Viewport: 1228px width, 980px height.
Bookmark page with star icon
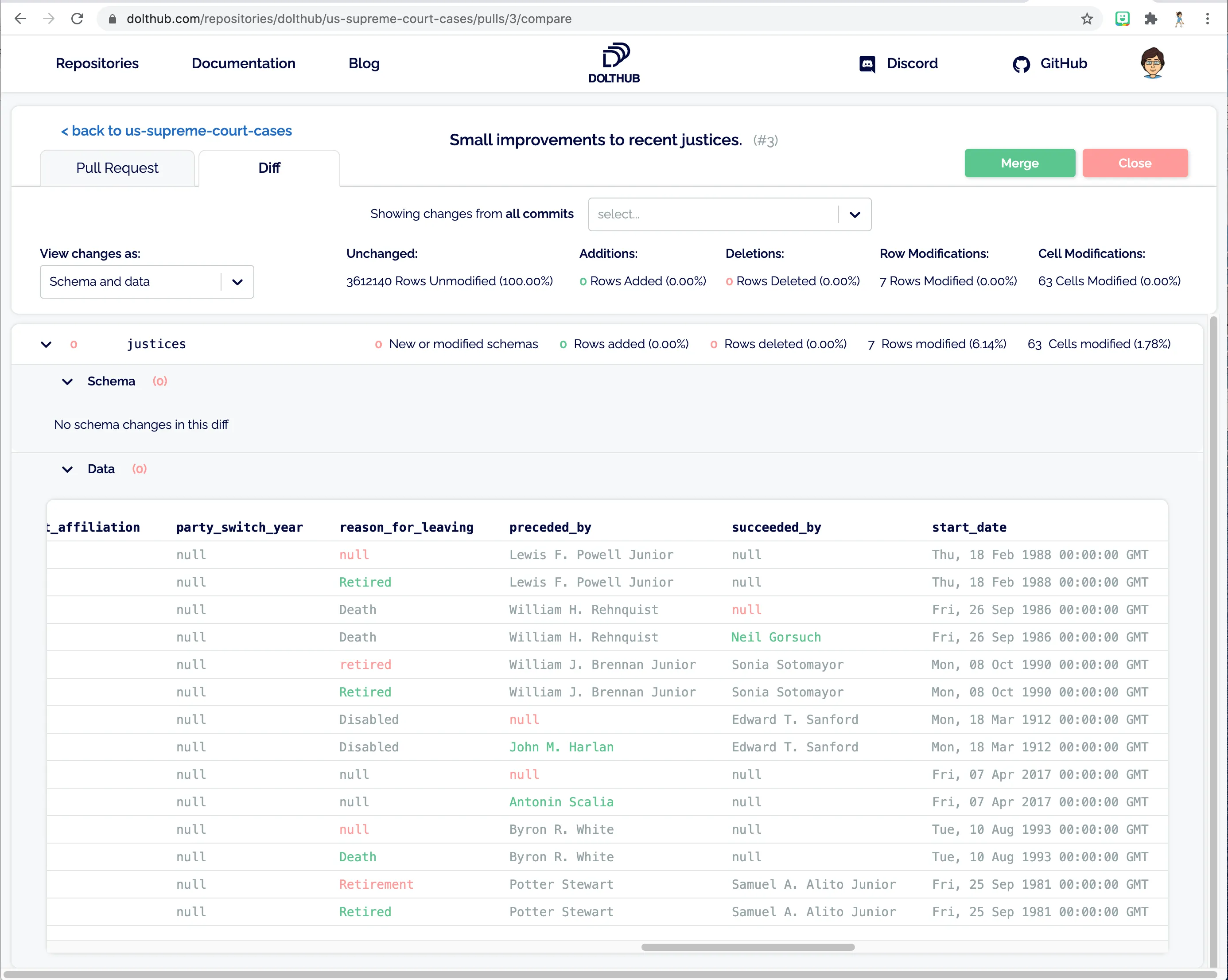click(1087, 19)
